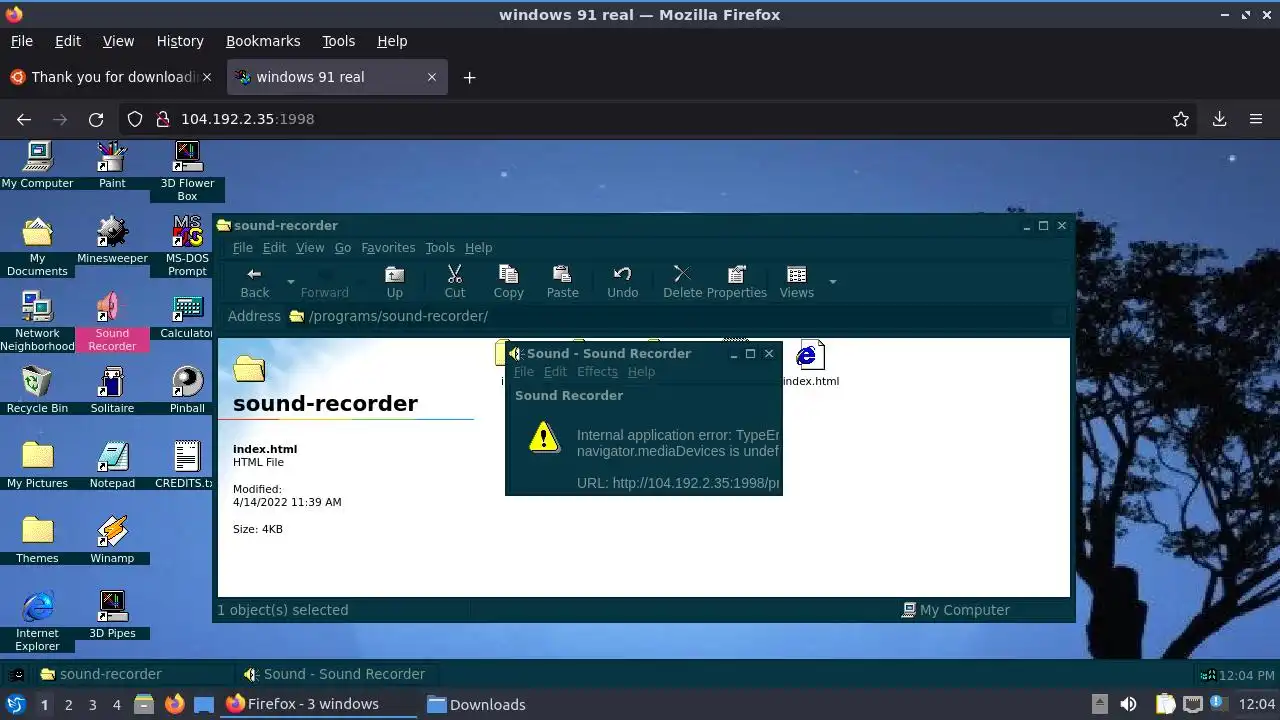Open My Documents desktop folder

[x=37, y=246]
